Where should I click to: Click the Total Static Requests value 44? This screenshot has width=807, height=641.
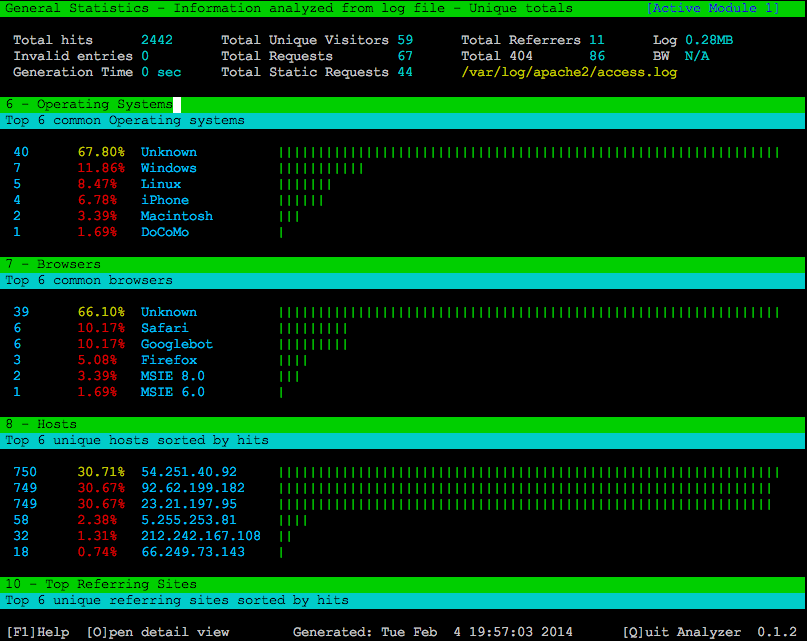[405, 72]
